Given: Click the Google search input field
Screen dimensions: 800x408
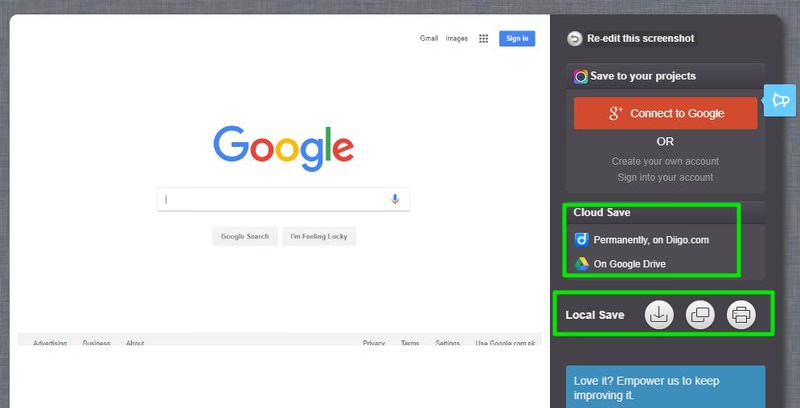Looking at the screenshot, I should click(283, 199).
